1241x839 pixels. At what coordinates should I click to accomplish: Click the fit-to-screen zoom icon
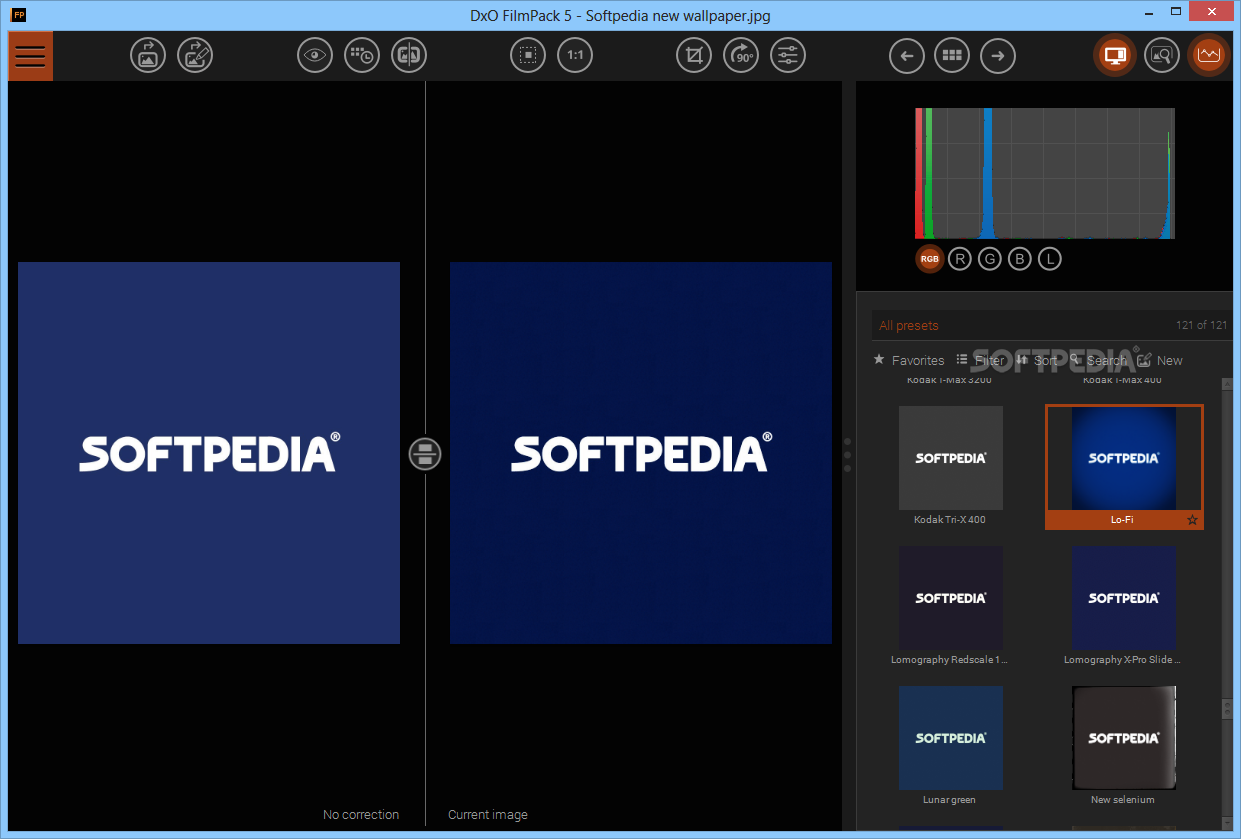pos(528,55)
